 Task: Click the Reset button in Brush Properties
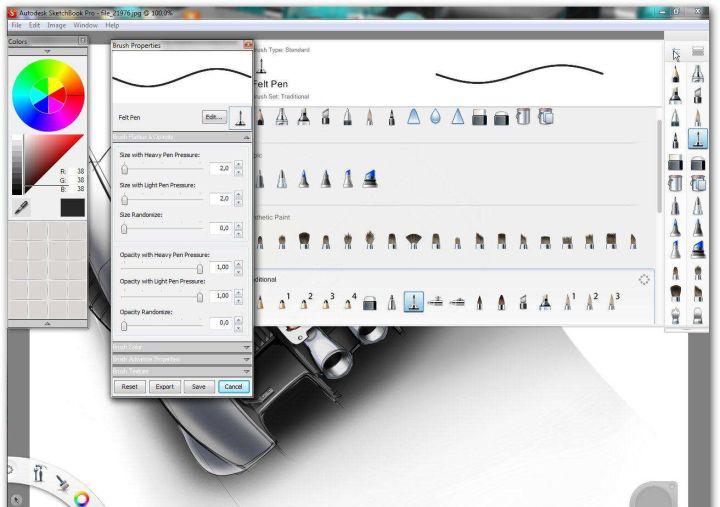129,387
